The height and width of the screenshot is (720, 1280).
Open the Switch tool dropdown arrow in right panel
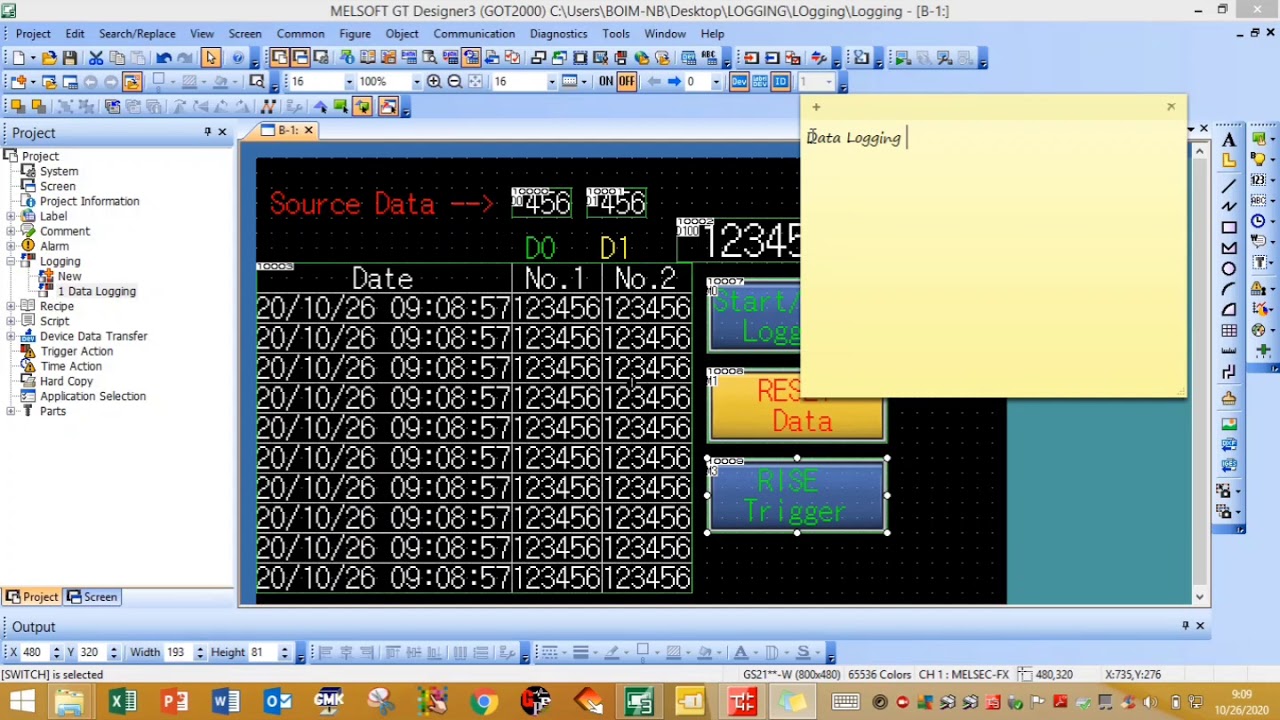coord(1272,141)
